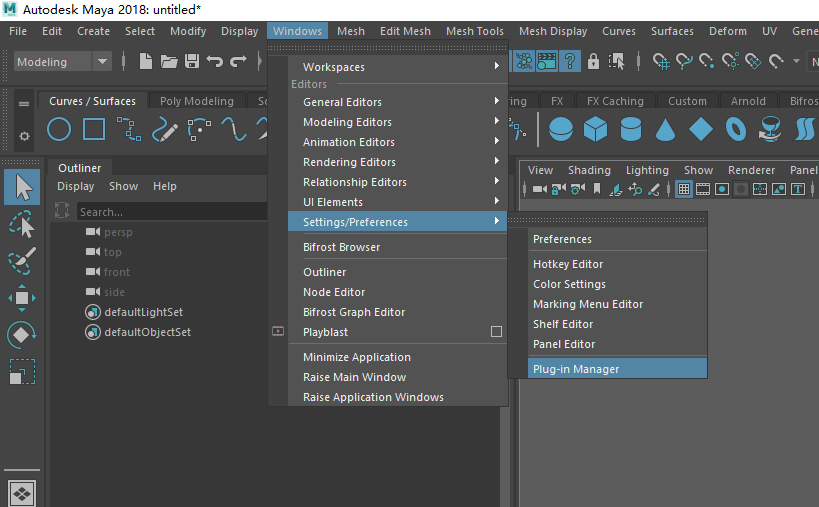Toggle the viewport grid display button
This screenshot has width=819, height=507.
click(684, 189)
